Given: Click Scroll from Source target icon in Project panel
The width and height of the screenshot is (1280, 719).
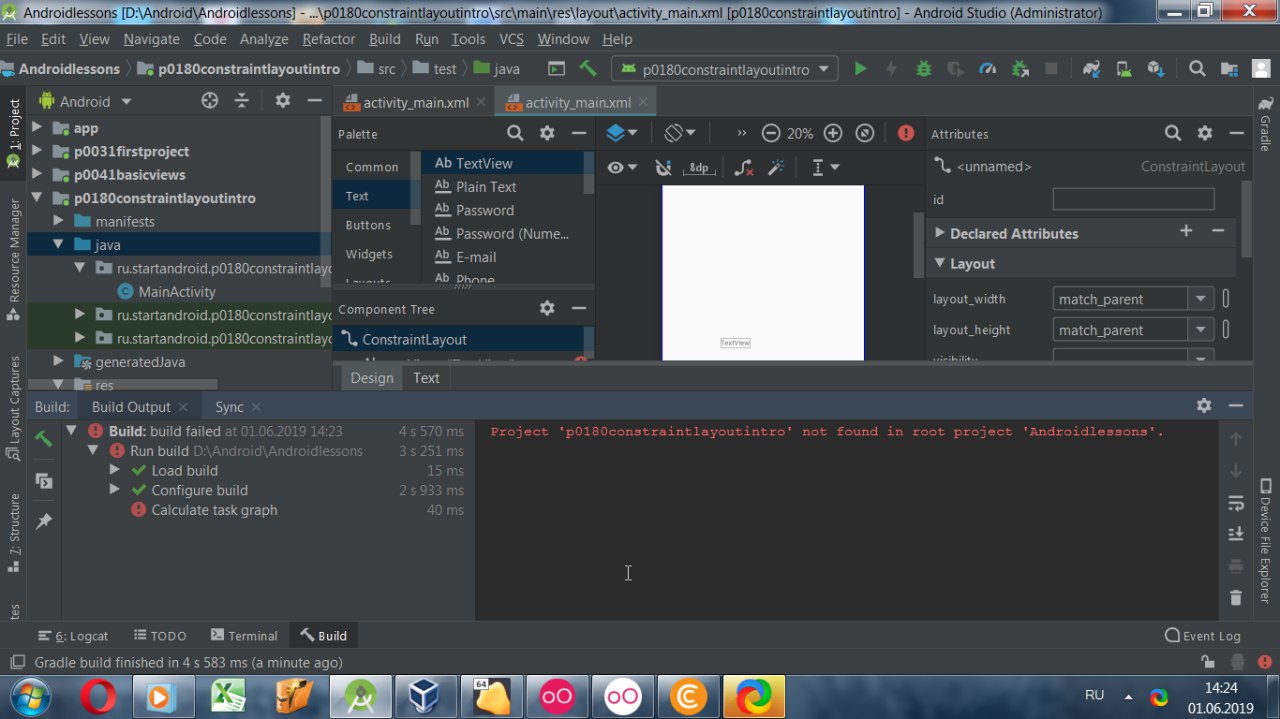Looking at the screenshot, I should [x=209, y=101].
